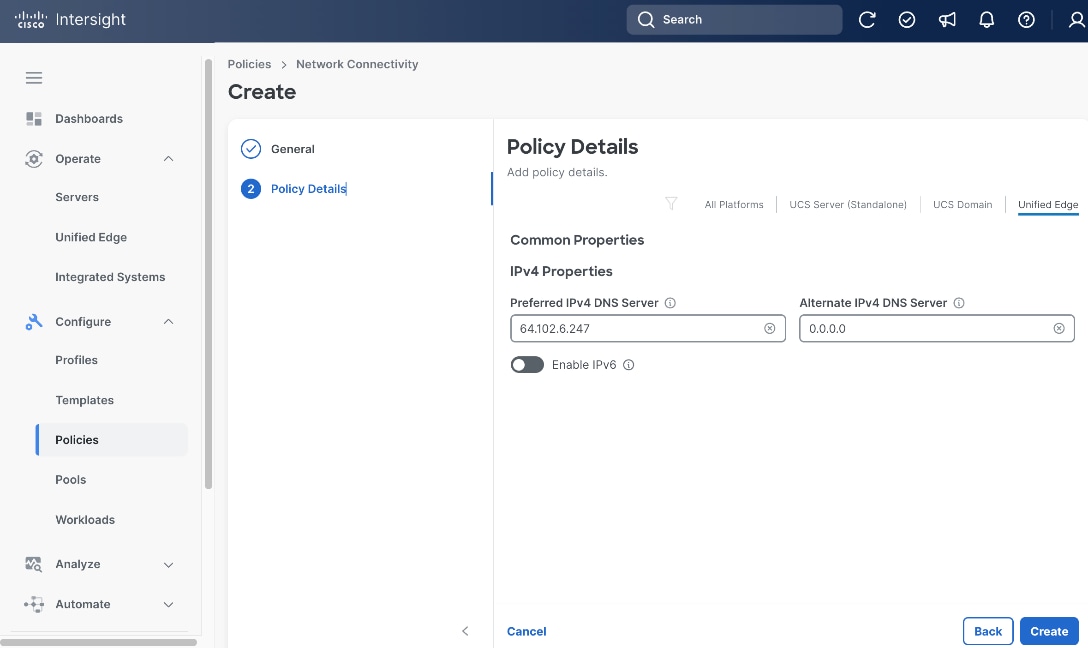Click the Dashboards icon
Viewport: 1088px width, 648px height.
(33, 119)
